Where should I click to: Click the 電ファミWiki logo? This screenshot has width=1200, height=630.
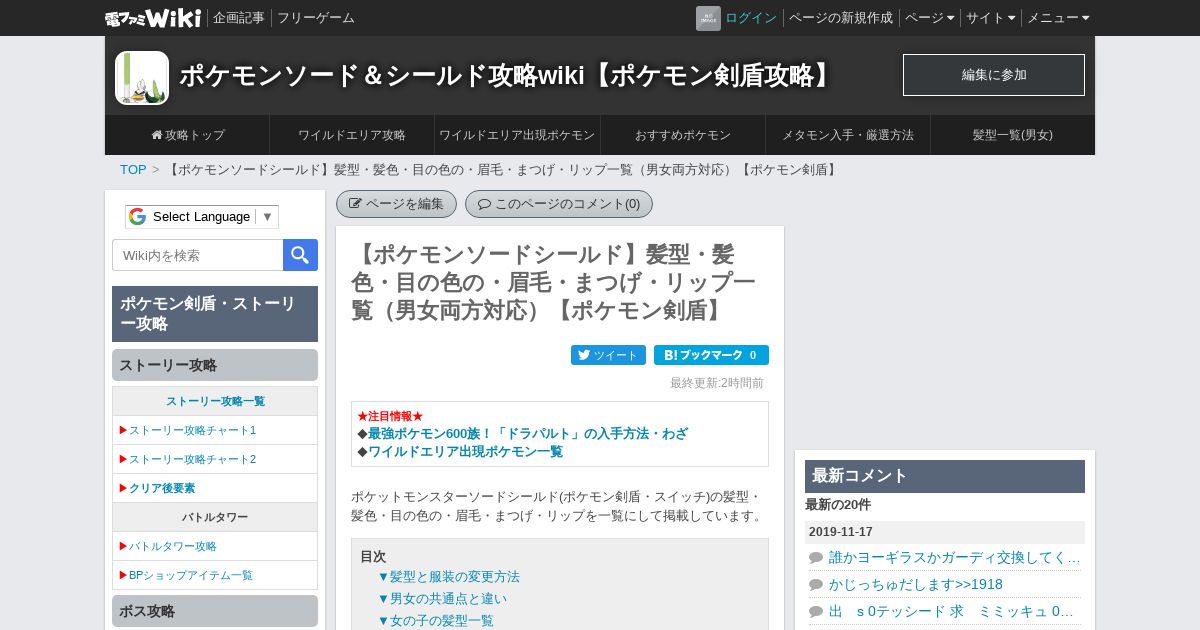(153, 18)
